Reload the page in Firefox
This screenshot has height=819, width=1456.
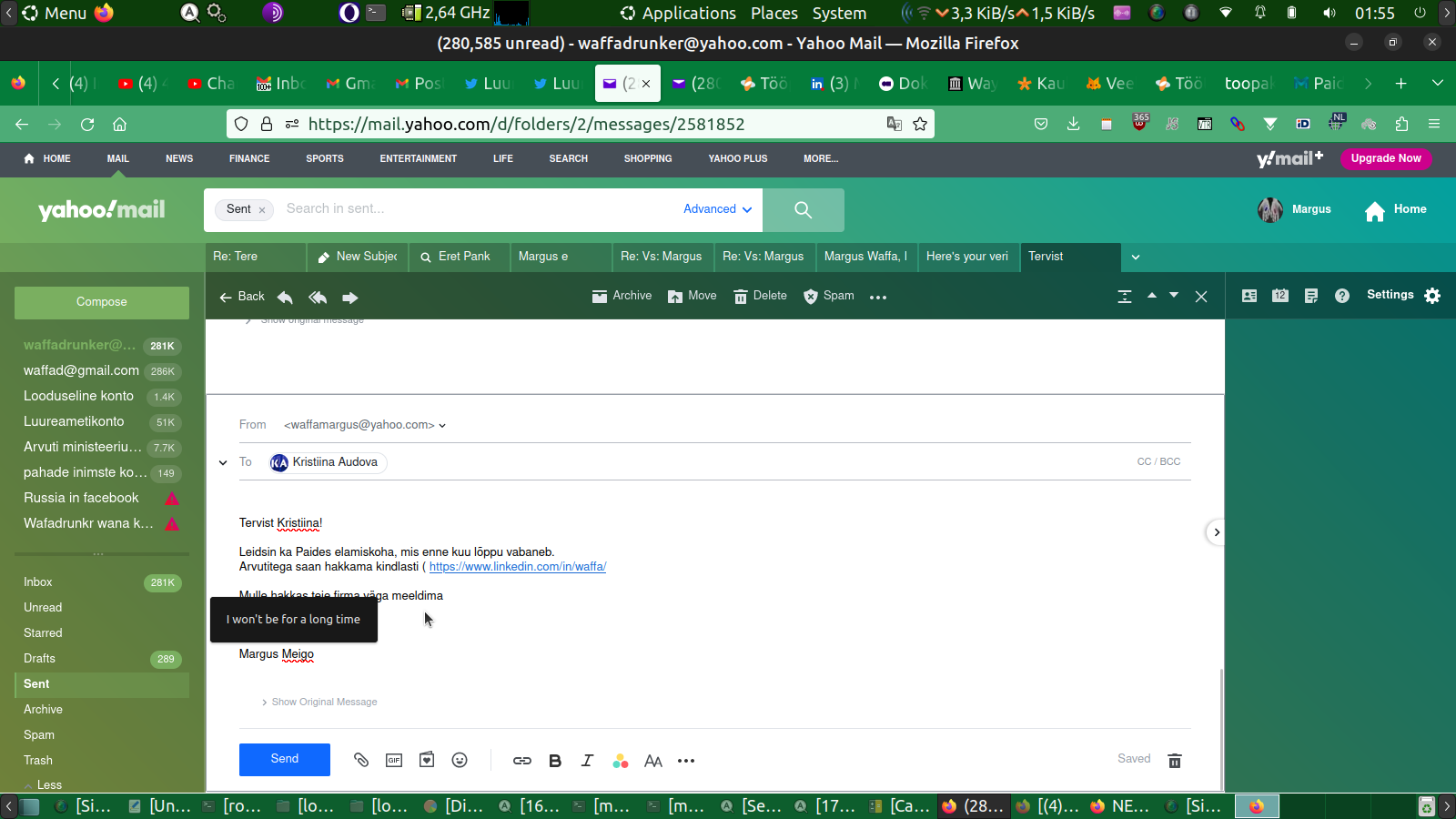87,124
